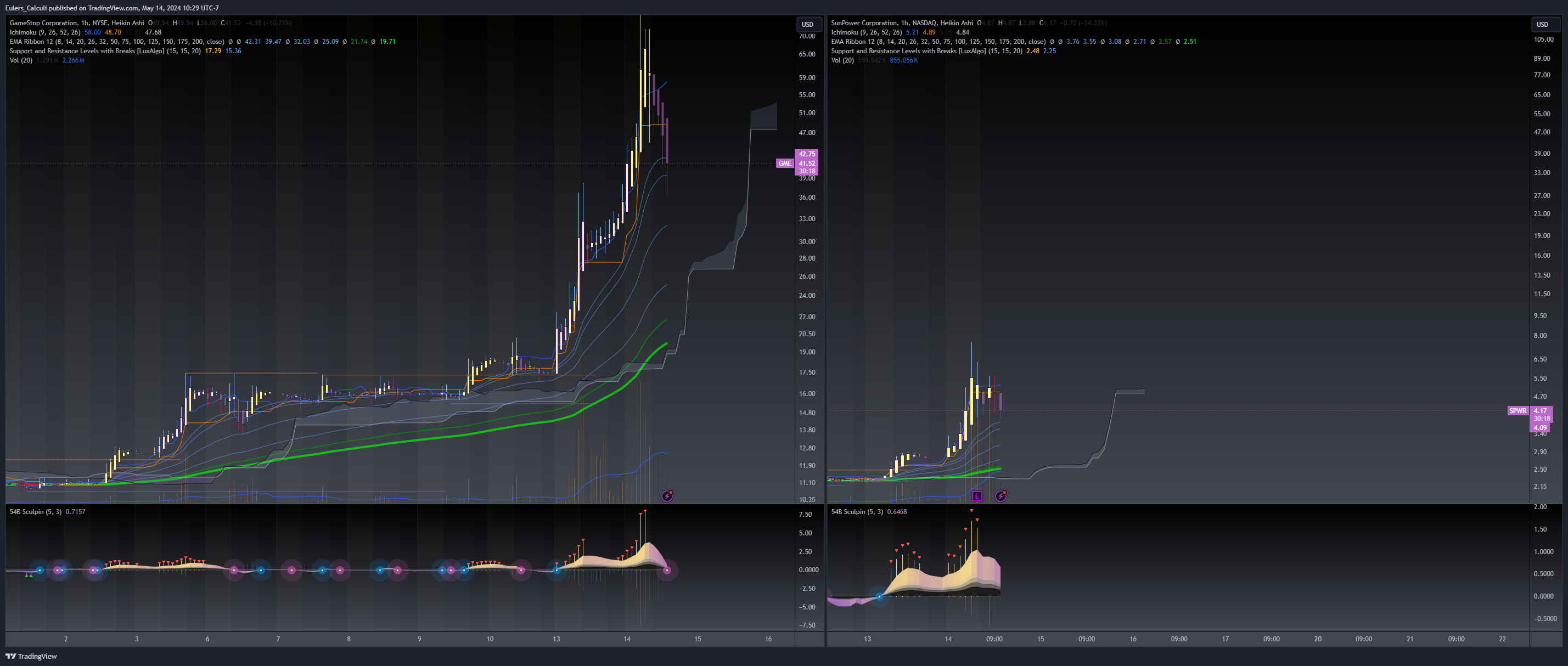Click the Vol (20) legend on SunPower chart

[x=842, y=60]
